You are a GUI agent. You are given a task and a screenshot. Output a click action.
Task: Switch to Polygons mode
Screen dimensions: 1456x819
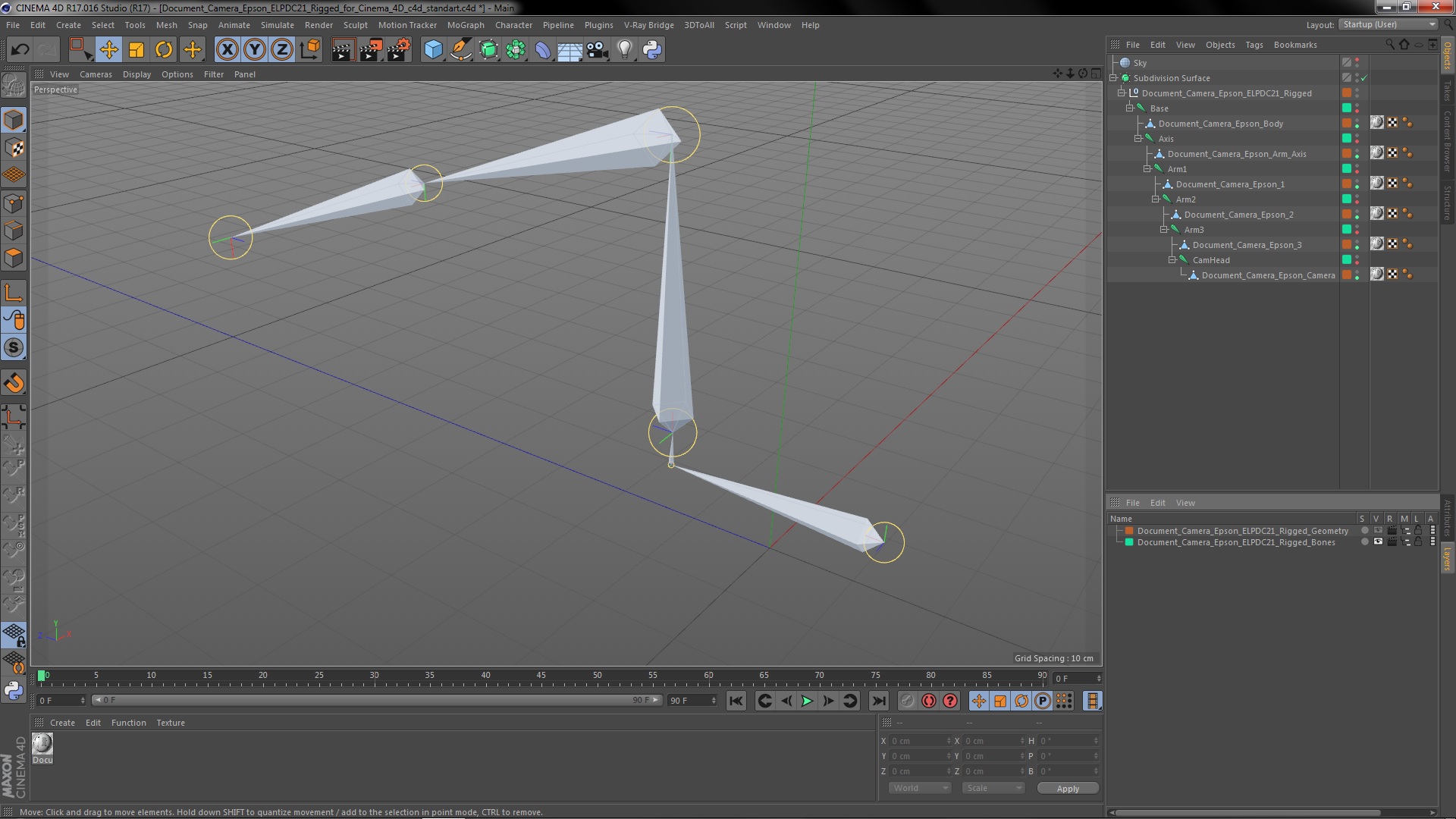tap(14, 259)
